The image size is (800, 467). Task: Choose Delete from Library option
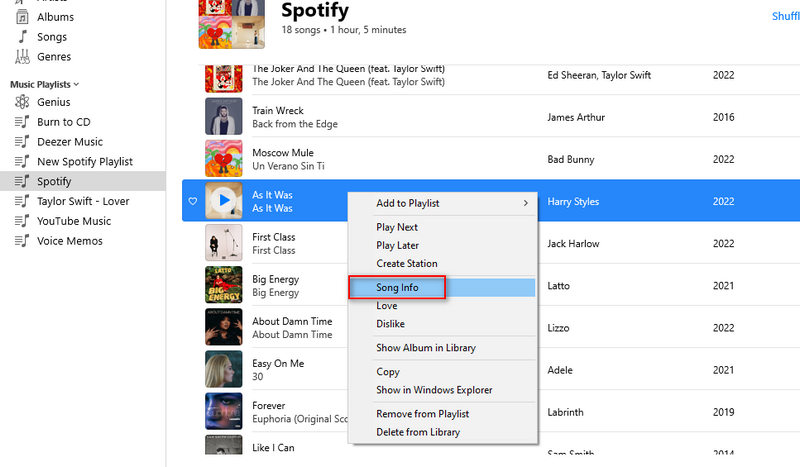tap(417, 432)
